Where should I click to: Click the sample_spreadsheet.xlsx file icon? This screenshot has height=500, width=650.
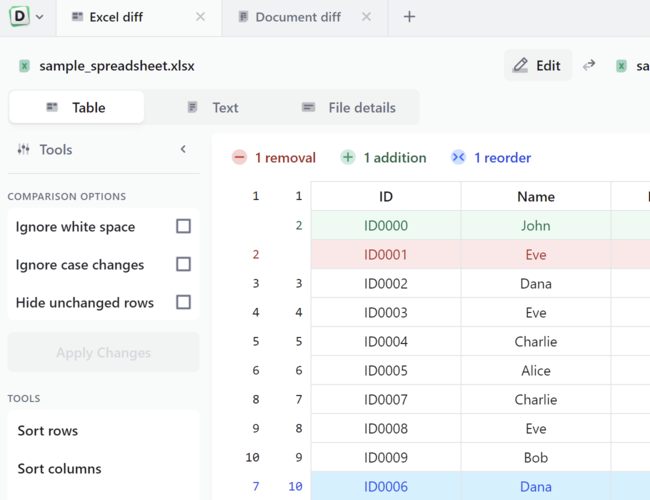coord(24,66)
